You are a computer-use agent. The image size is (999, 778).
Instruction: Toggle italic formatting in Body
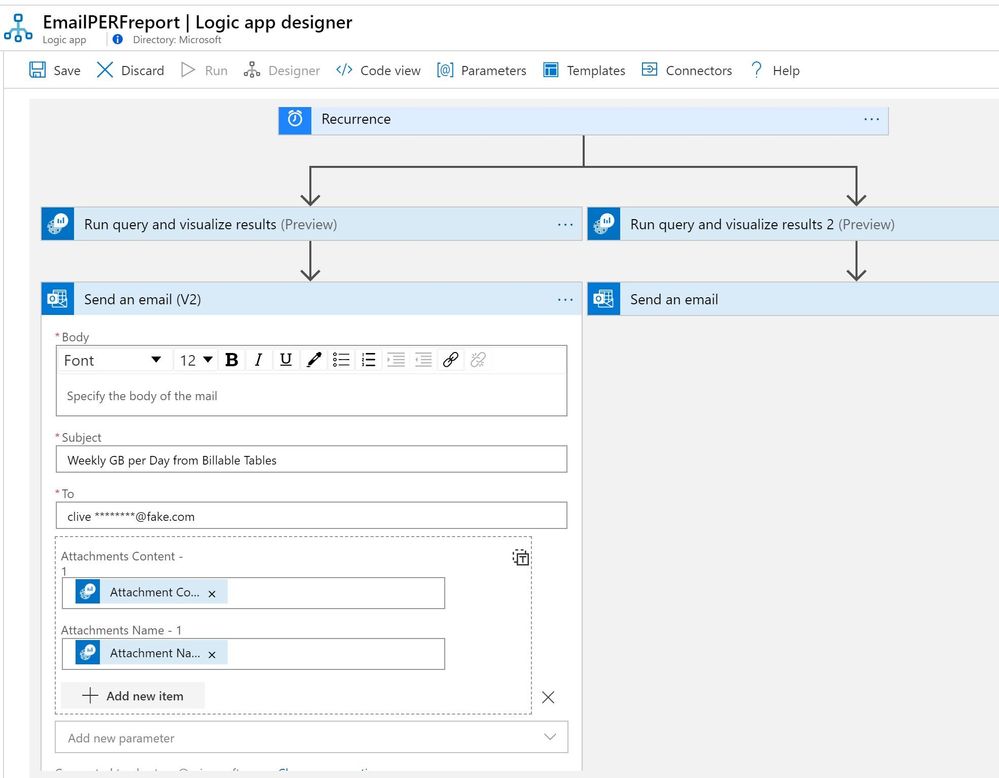click(x=258, y=360)
